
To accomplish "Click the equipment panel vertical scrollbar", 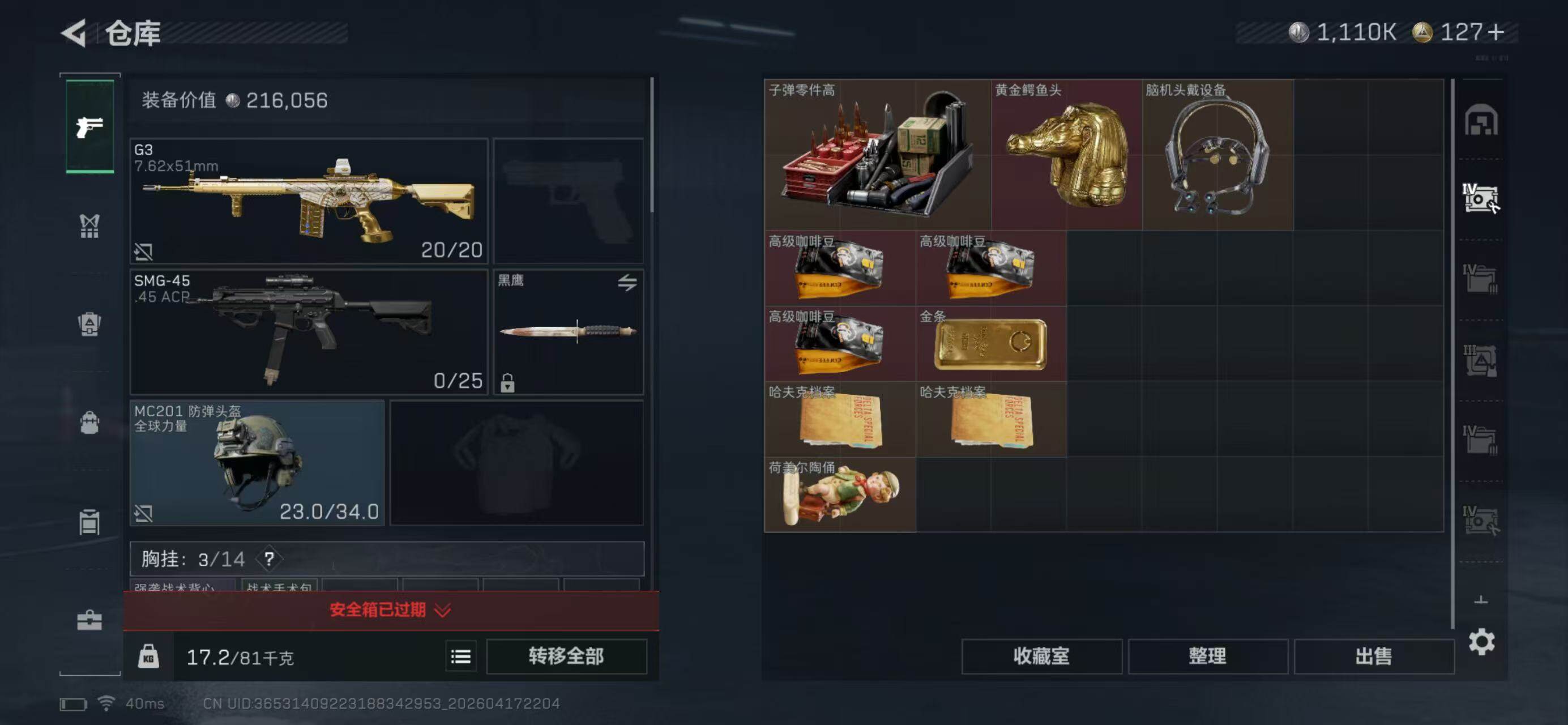I will click(651, 145).
